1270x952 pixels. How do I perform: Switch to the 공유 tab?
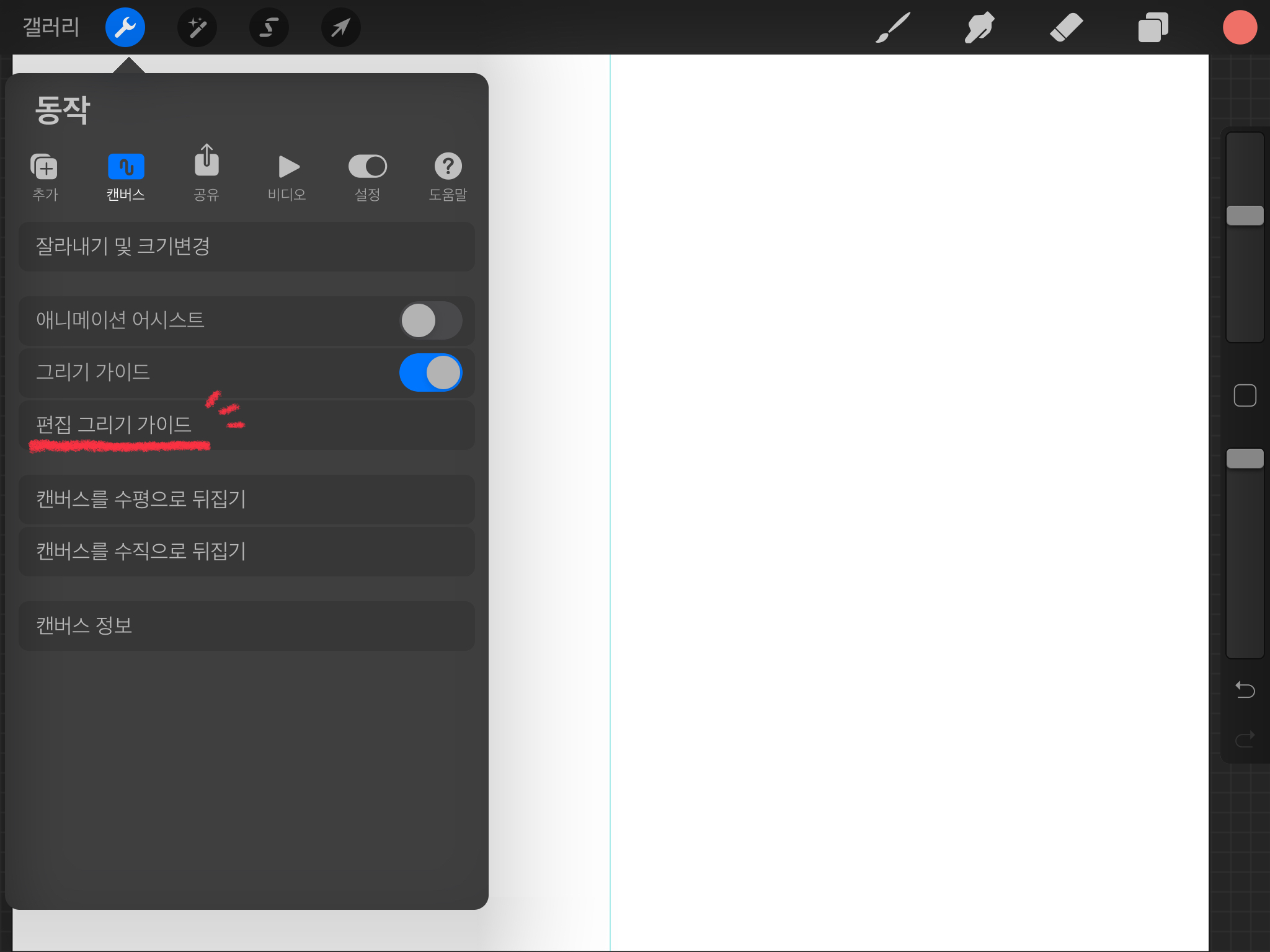(206, 177)
